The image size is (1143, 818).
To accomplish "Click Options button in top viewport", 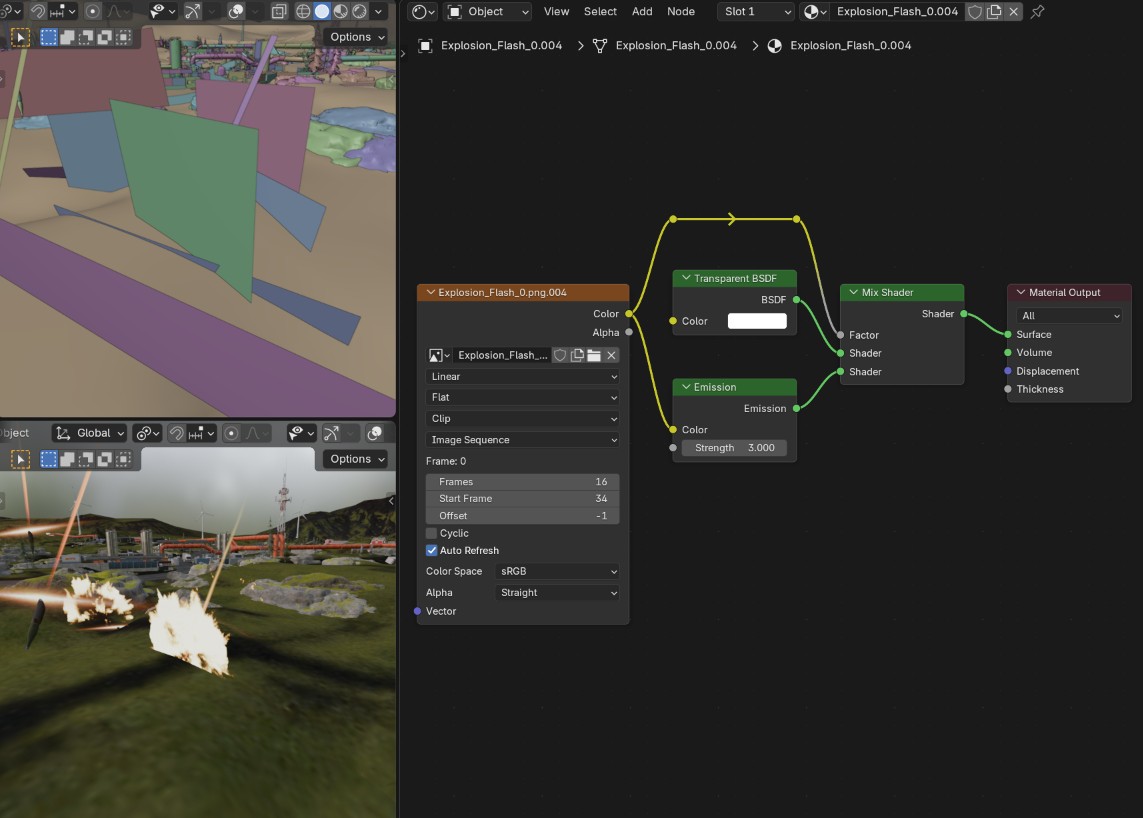I will point(356,37).
